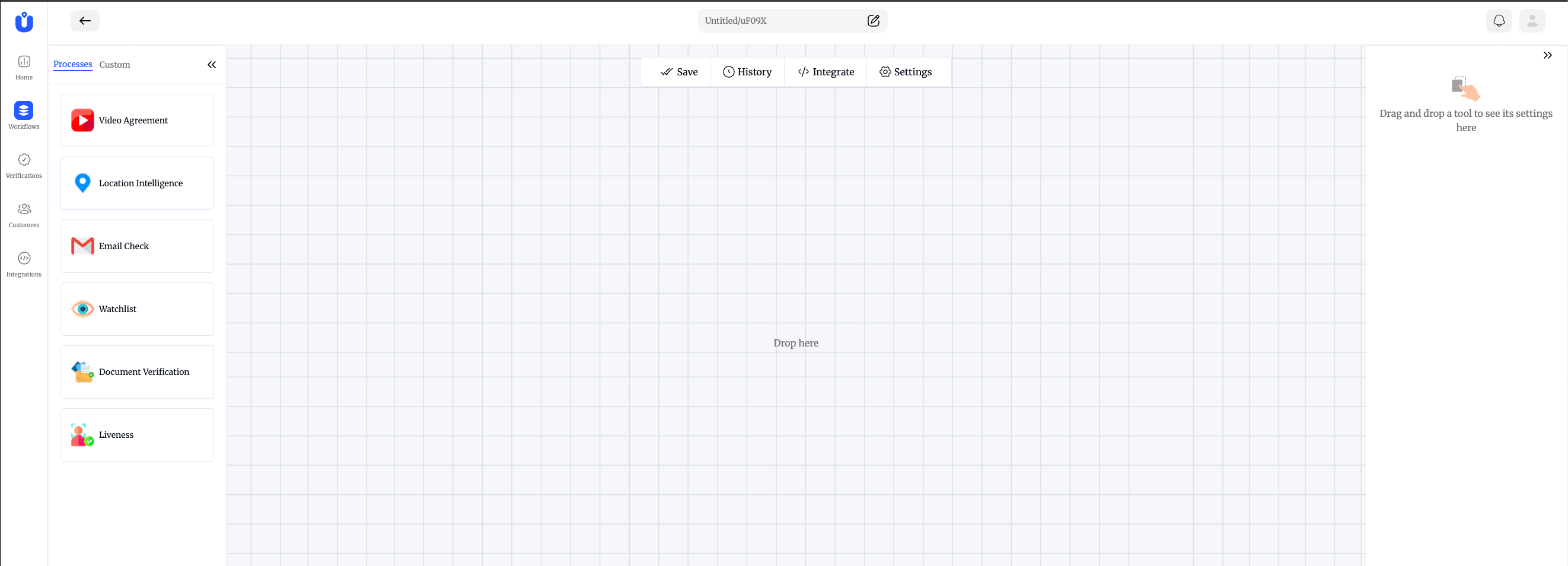Click the Location Intelligence pin icon
The height and width of the screenshot is (566, 1568).
(x=83, y=183)
